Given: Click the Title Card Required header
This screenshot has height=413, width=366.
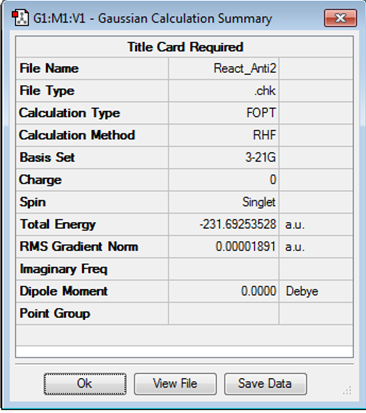Looking at the screenshot, I should tap(185, 47).
